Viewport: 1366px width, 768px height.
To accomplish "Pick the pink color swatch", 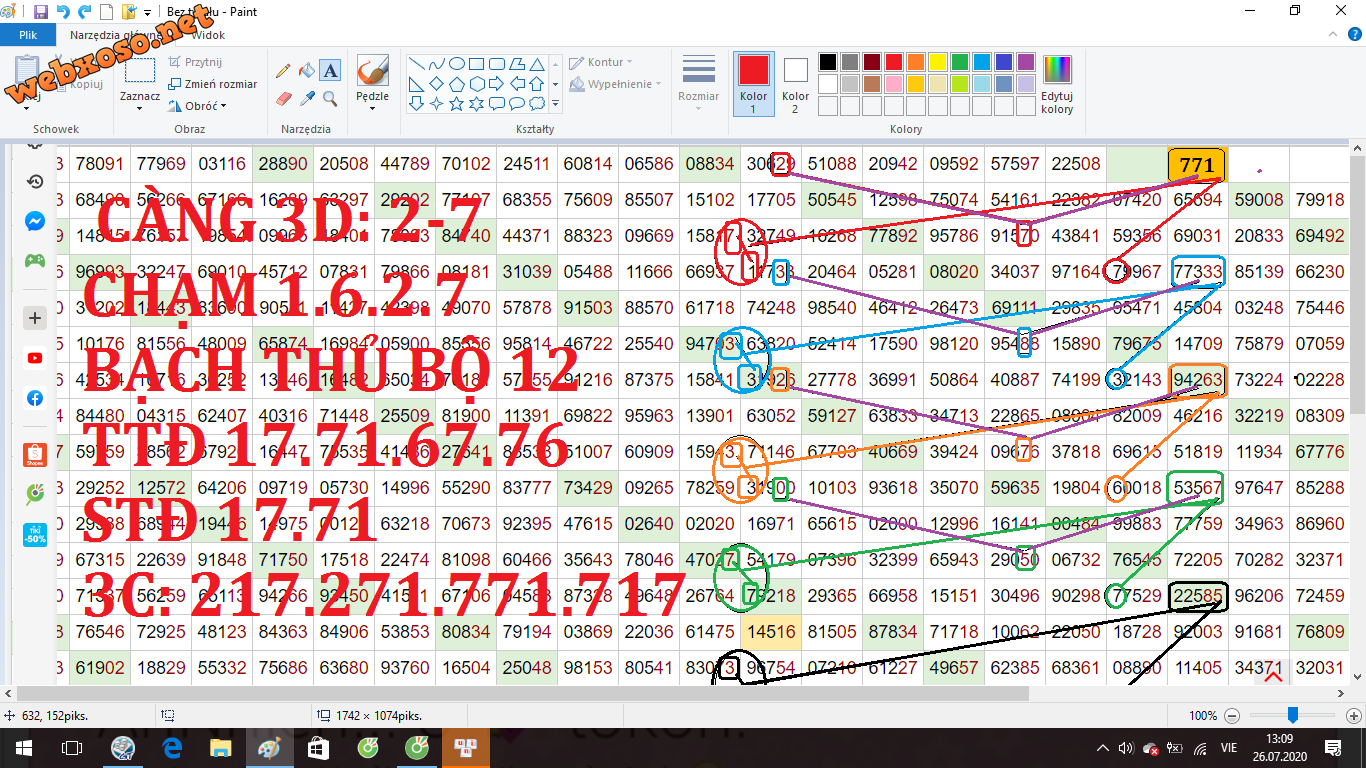I will pos(894,84).
